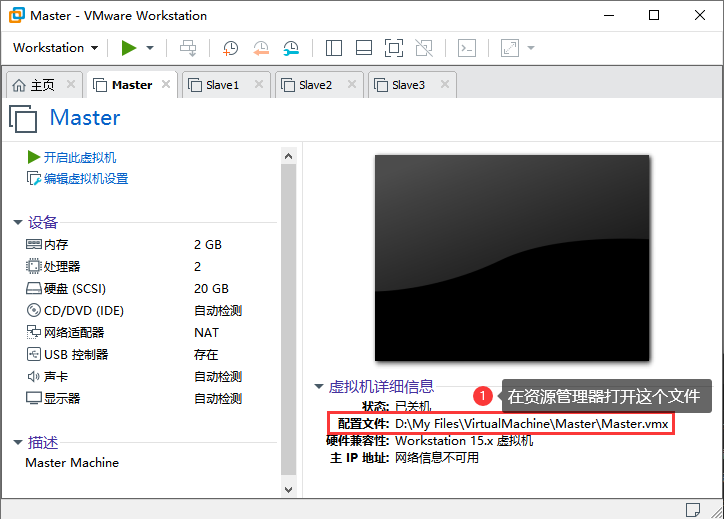This screenshot has width=724, height=519.
Task: Close the Slave1 tab
Action: [259, 84]
